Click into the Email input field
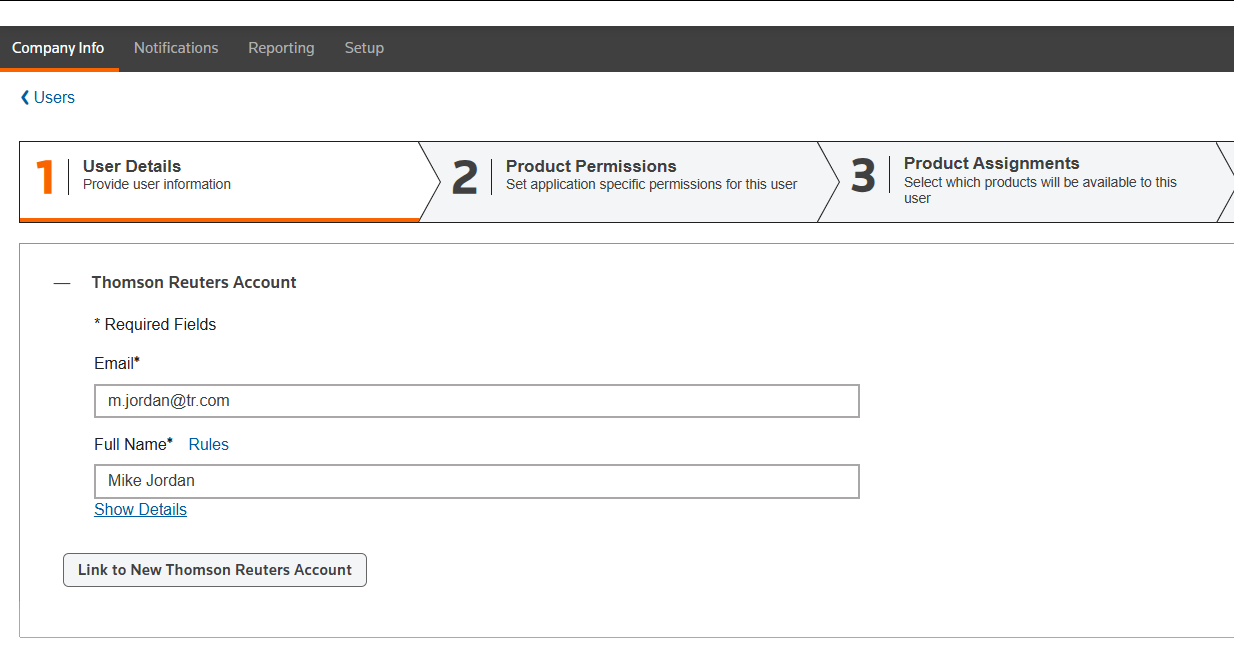This screenshot has height=668, width=1234. tap(476, 401)
